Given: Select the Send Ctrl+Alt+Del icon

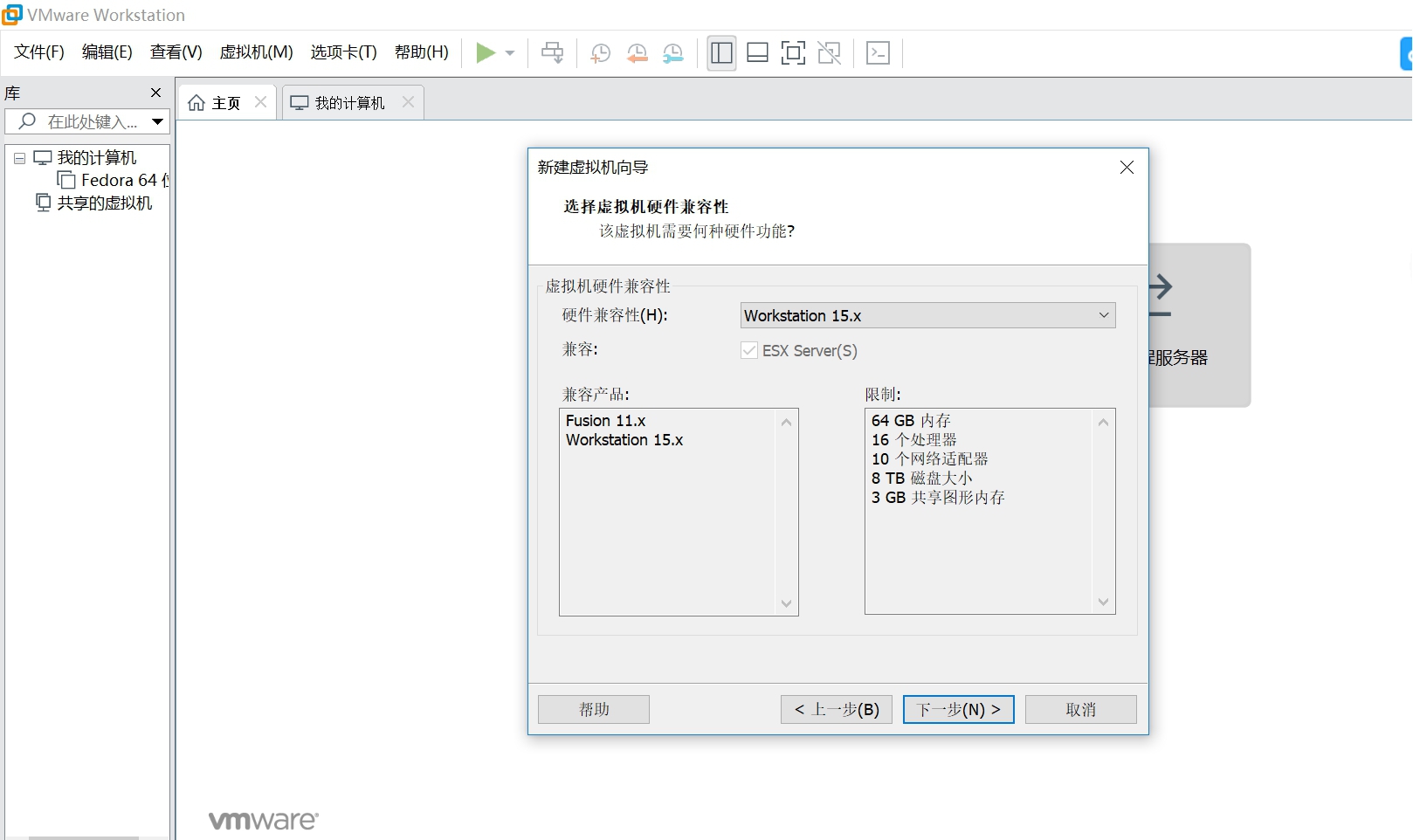Looking at the screenshot, I should point(552,52).
